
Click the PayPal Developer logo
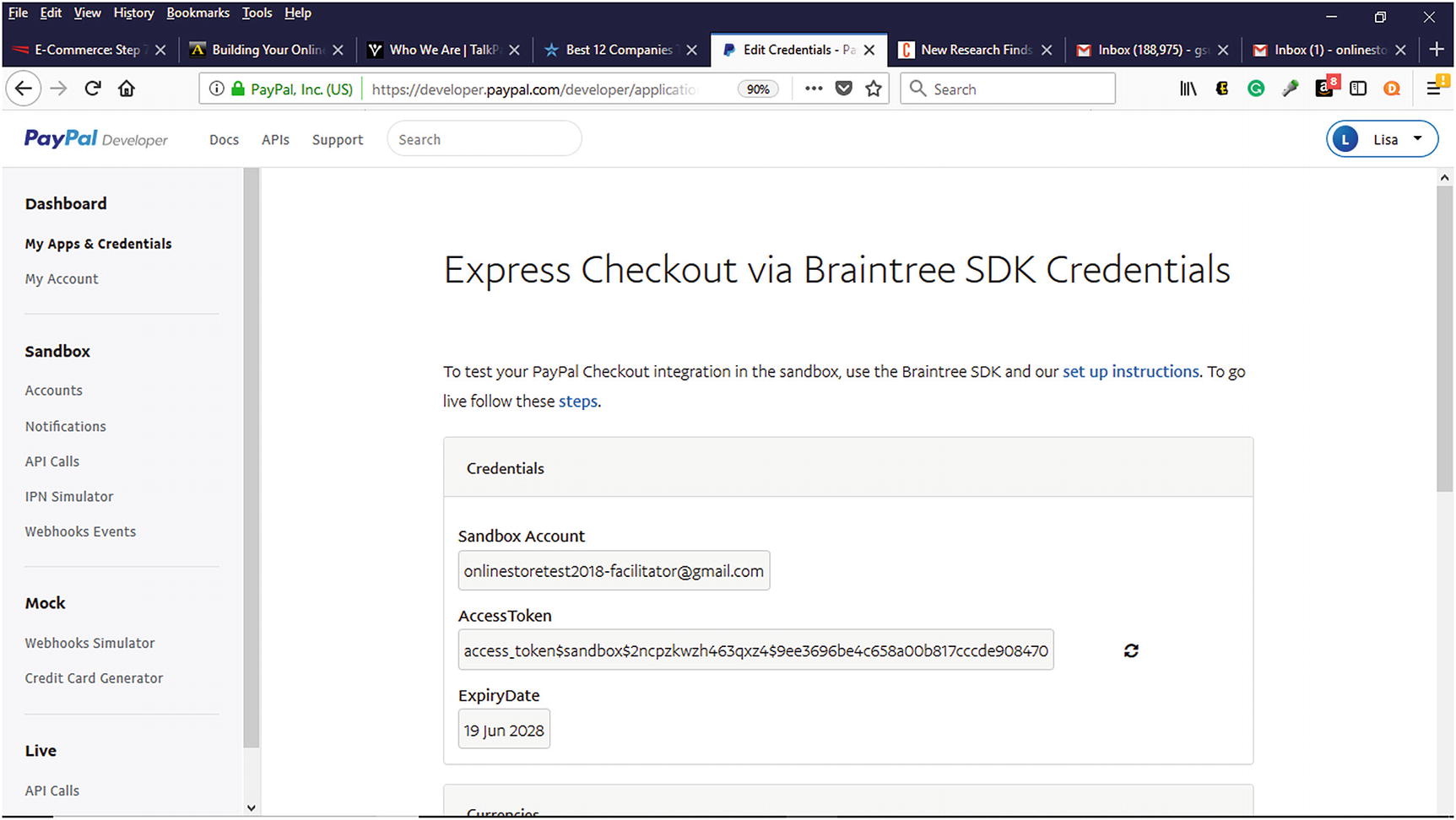click(x=96, y=139)
